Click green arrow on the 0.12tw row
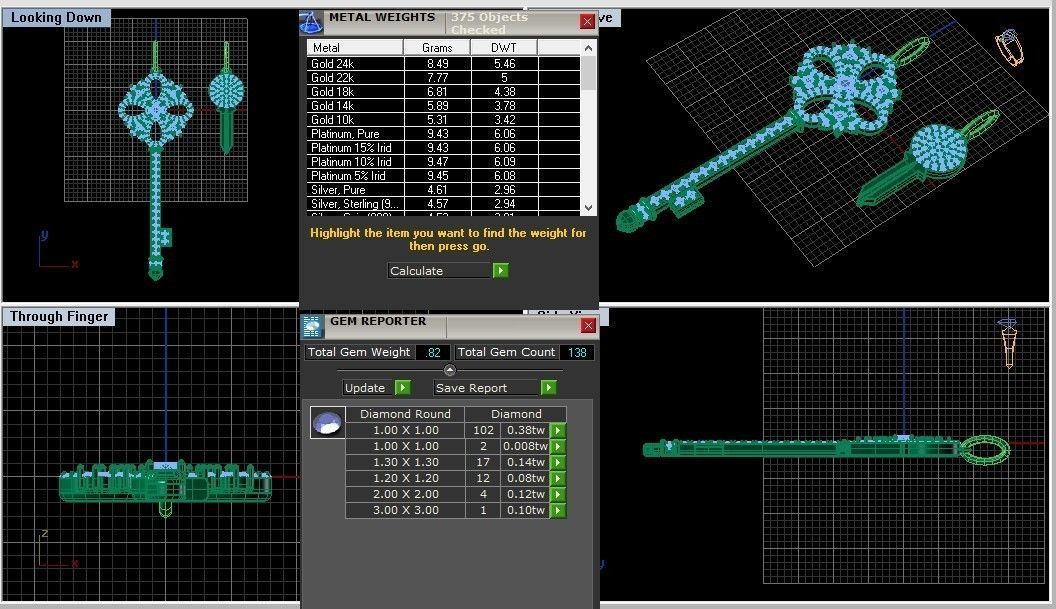Image resolution: width=1056 pixels, height=609 pixels. pos(558,494)
